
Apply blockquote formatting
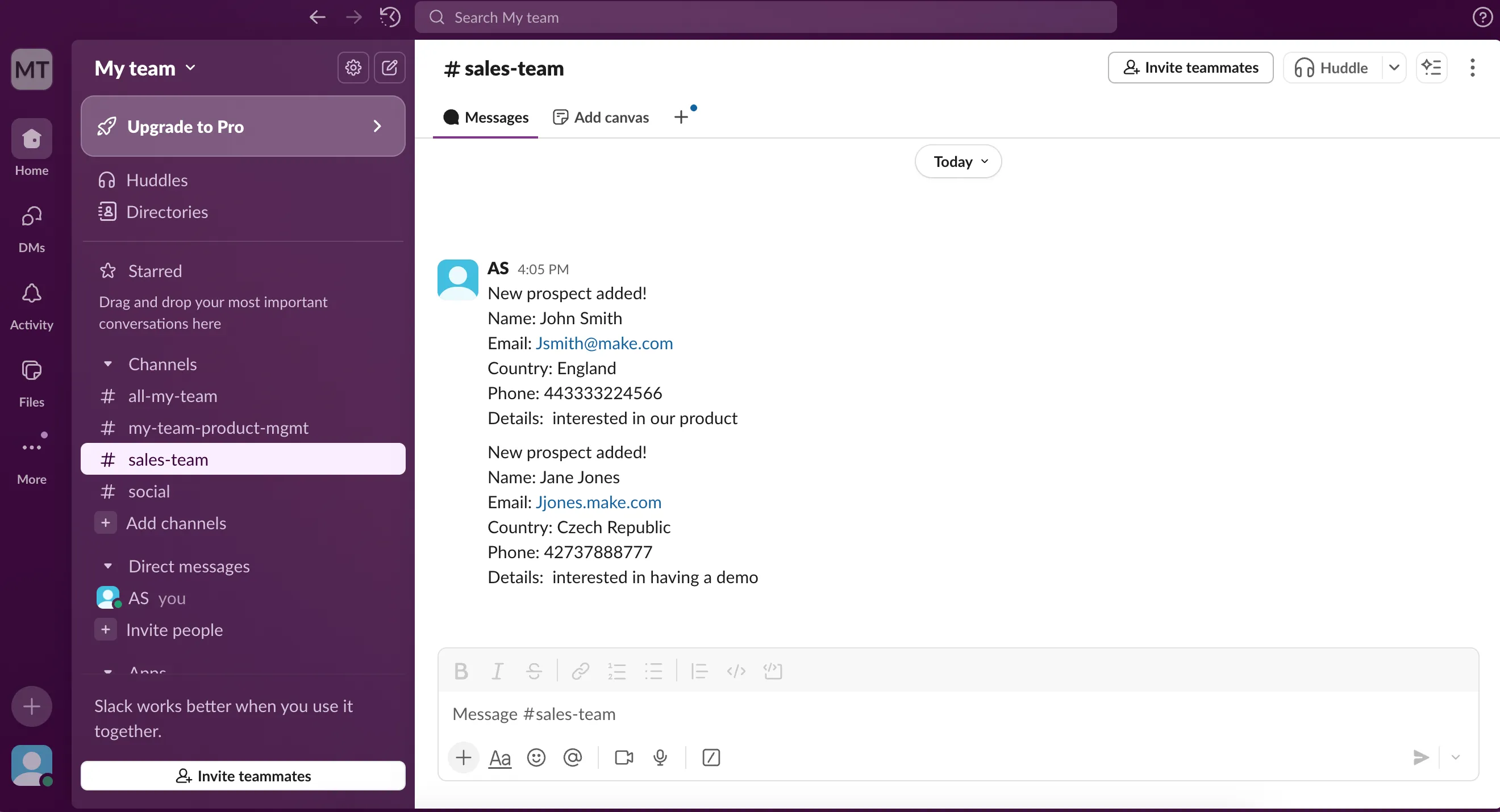coord(699,671)
